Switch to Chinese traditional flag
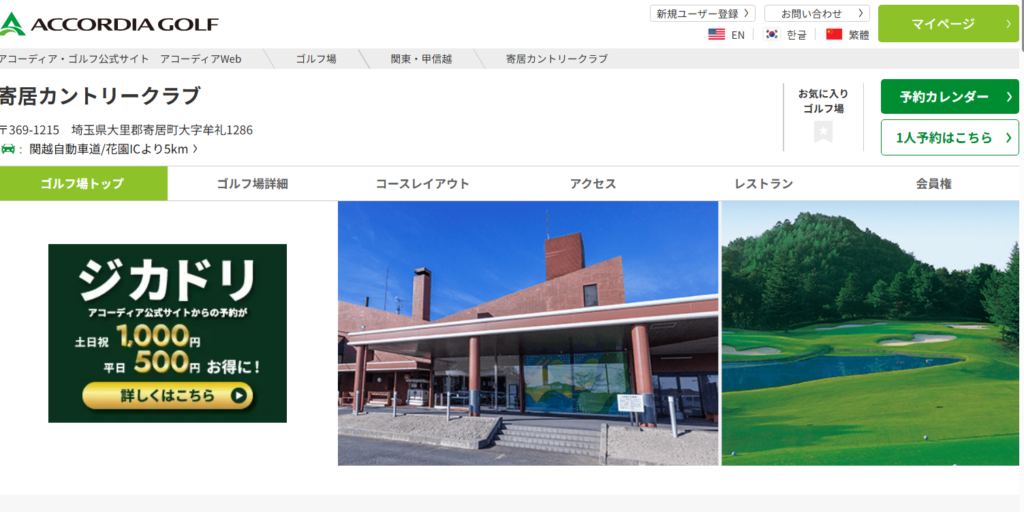Screen dimensions: 1024x512 click(834, 34)
